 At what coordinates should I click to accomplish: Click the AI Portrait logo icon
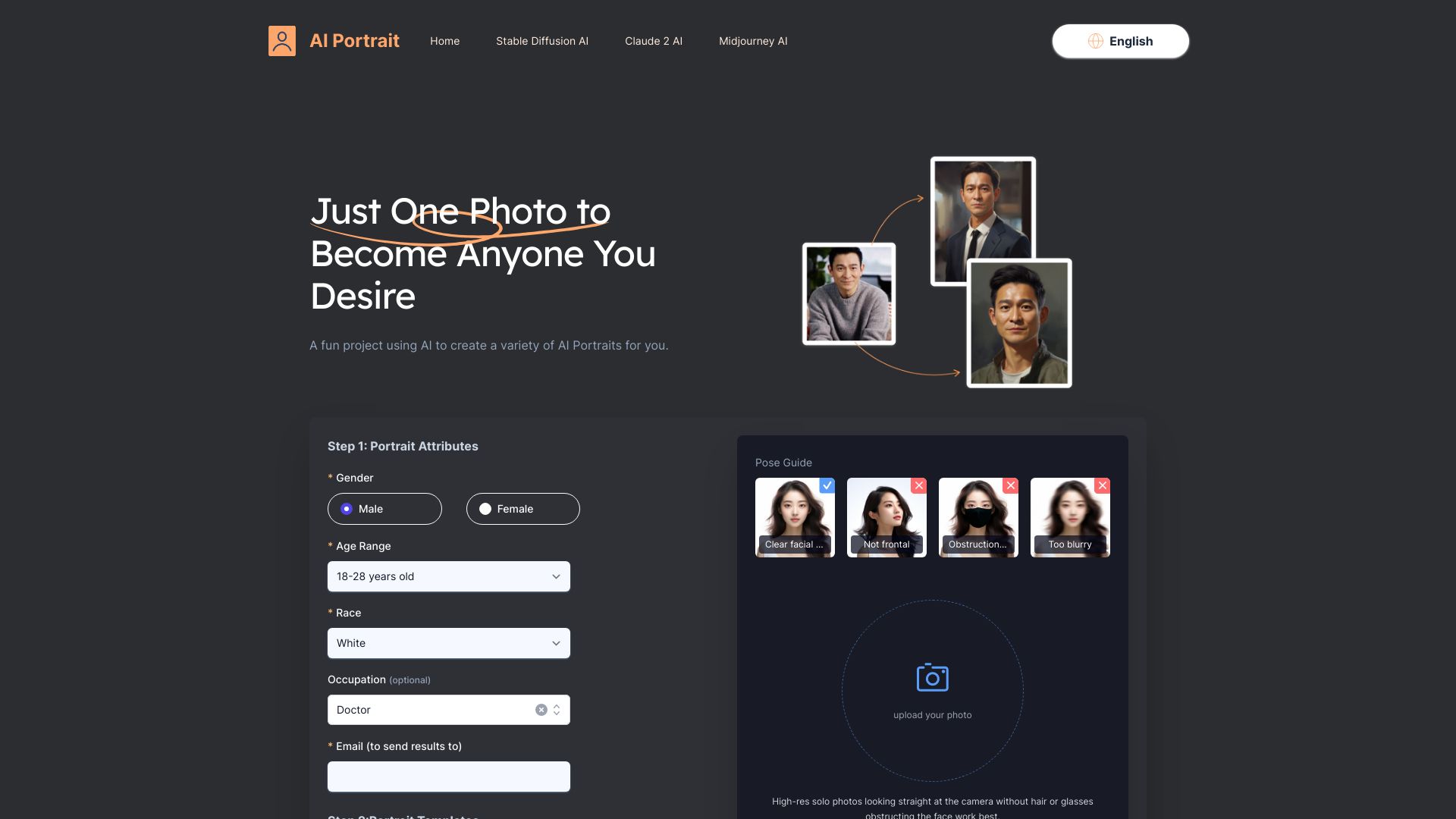281,41
